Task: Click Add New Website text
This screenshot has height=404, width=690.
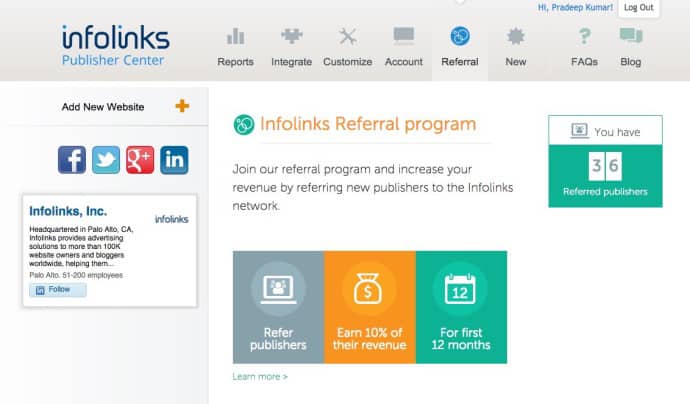Action: 103,107
